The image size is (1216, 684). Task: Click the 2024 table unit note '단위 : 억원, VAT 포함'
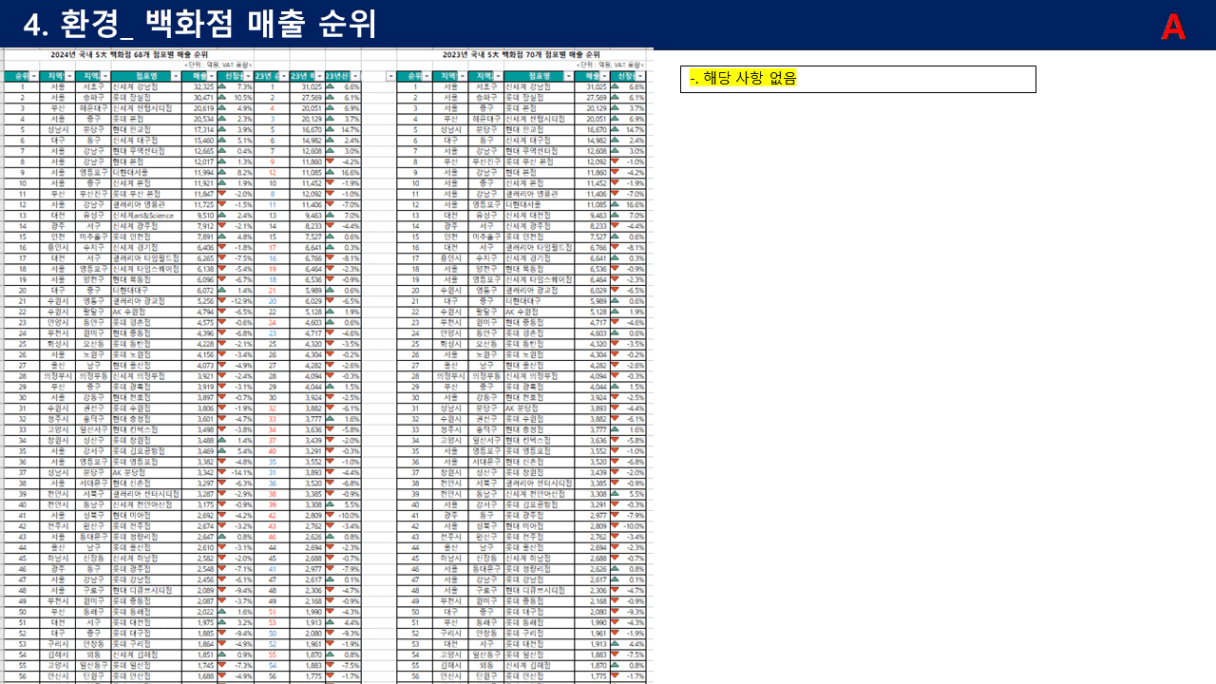218,64
